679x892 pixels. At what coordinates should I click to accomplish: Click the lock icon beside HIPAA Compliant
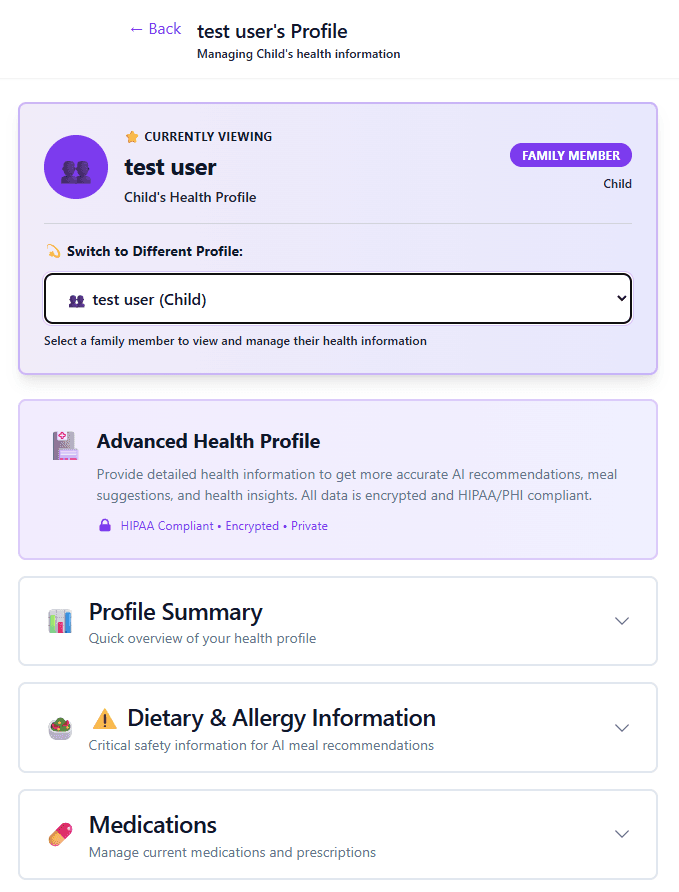coord(104,525)
